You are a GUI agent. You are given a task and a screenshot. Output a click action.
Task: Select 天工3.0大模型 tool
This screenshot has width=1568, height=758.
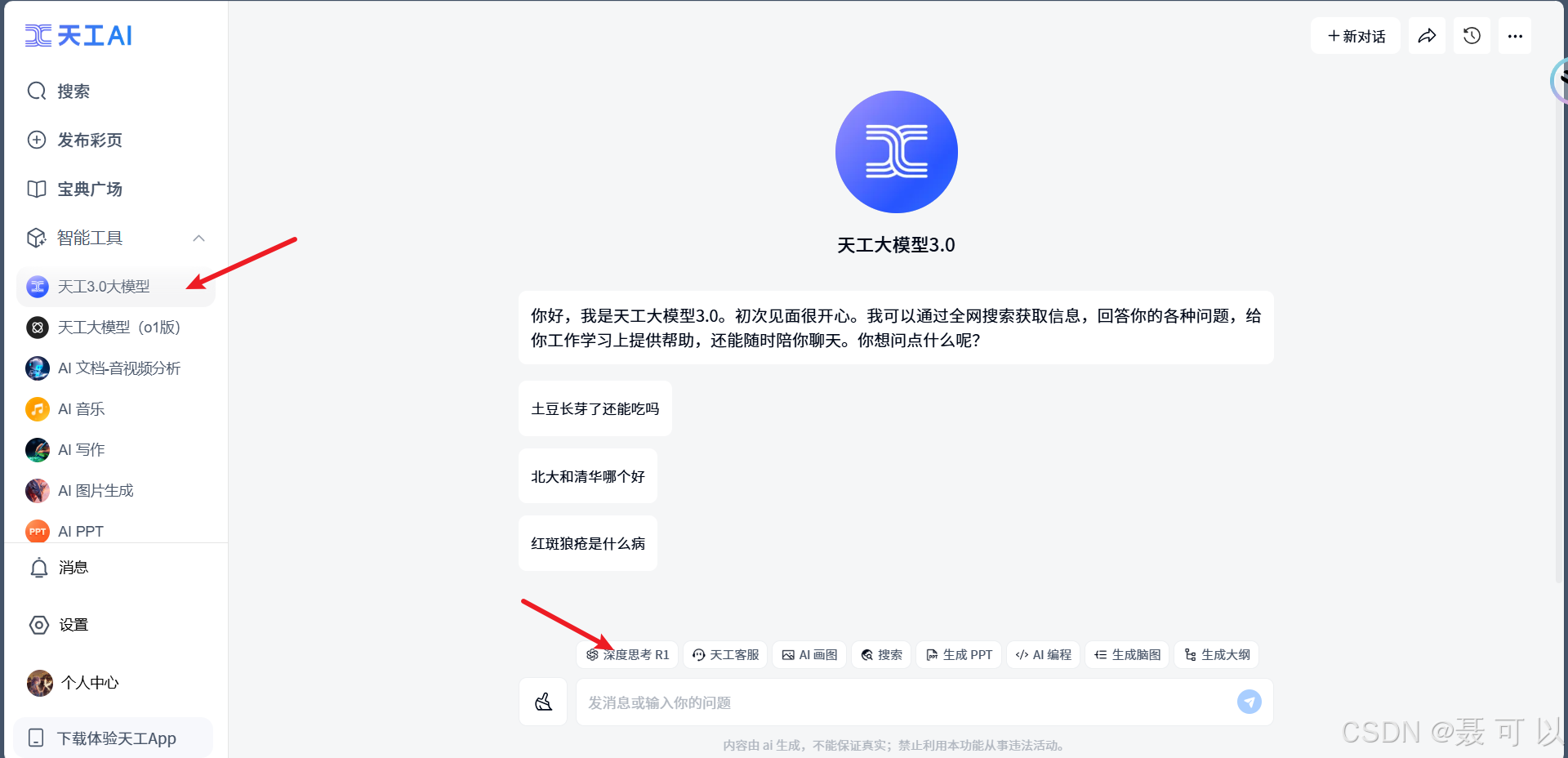pyautogui.click(x=116, y=287)
